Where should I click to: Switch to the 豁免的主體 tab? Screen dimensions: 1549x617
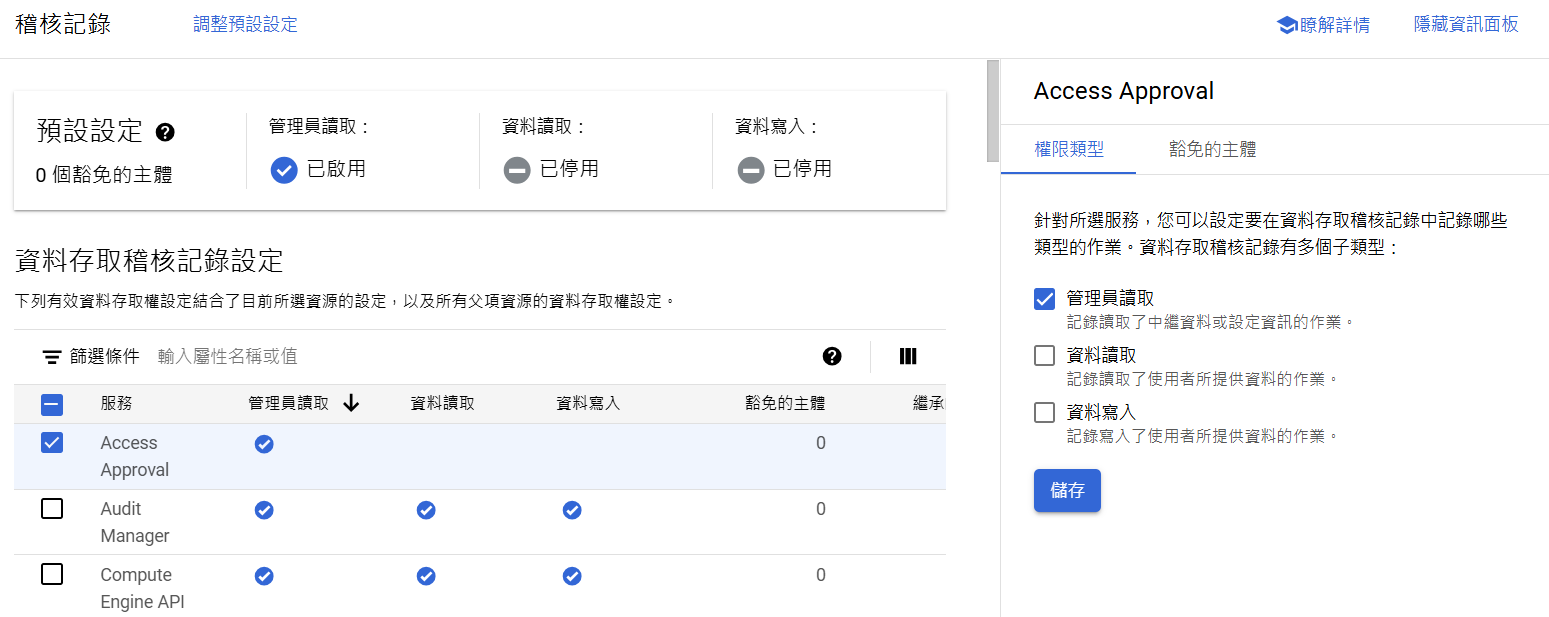(x=1212, y=150)
